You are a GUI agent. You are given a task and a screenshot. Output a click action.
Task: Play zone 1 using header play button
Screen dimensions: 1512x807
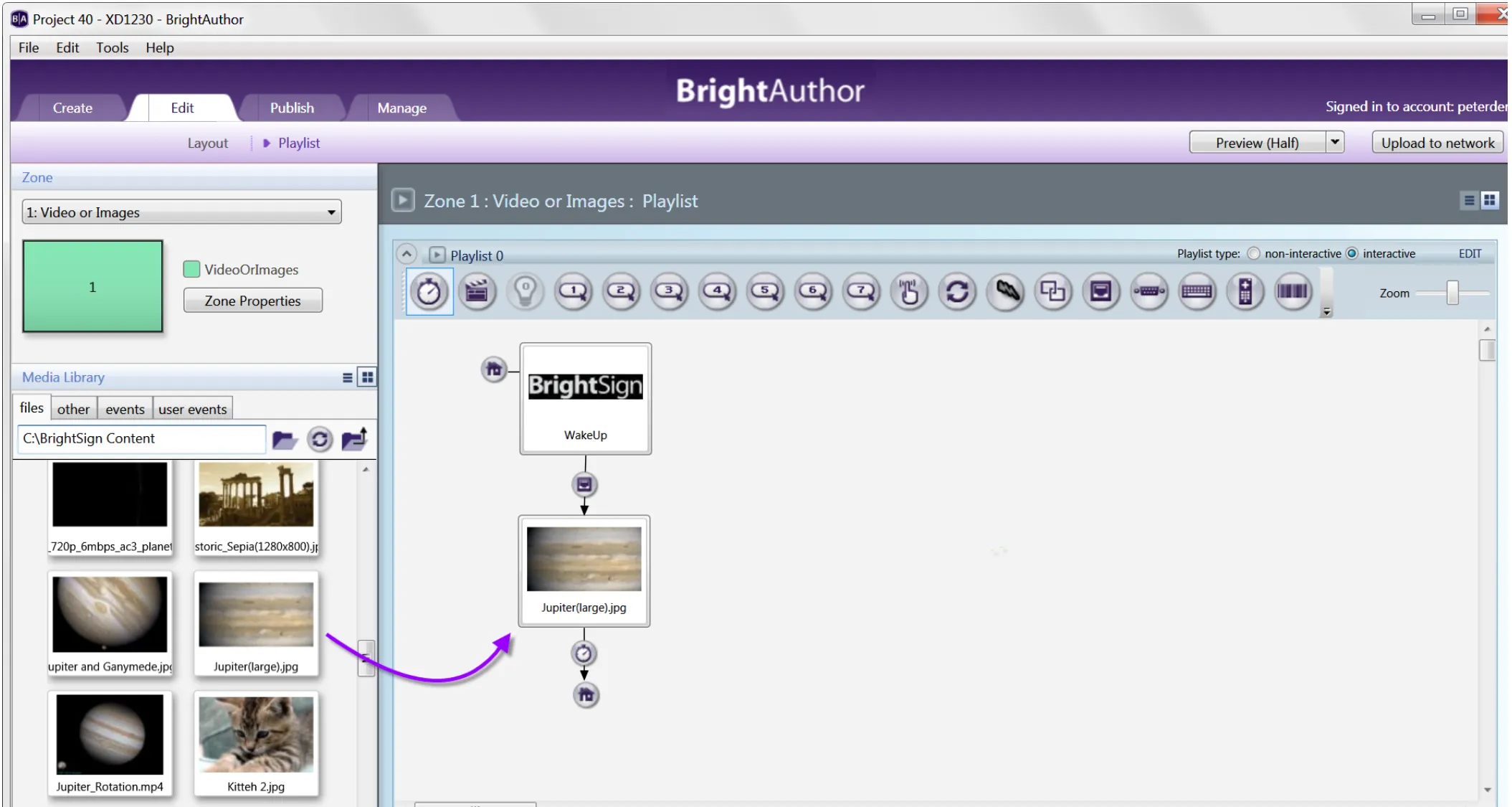coord(403,200)
